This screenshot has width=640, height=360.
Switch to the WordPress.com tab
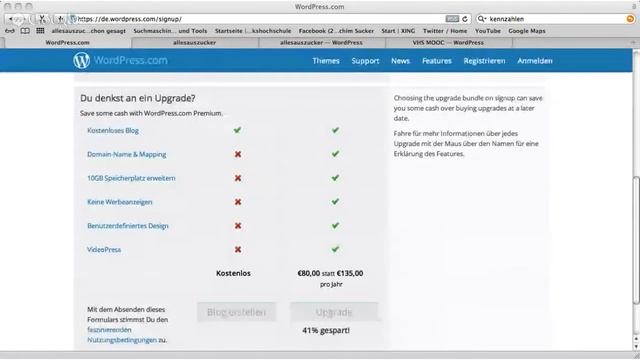(x=67, y=42)
